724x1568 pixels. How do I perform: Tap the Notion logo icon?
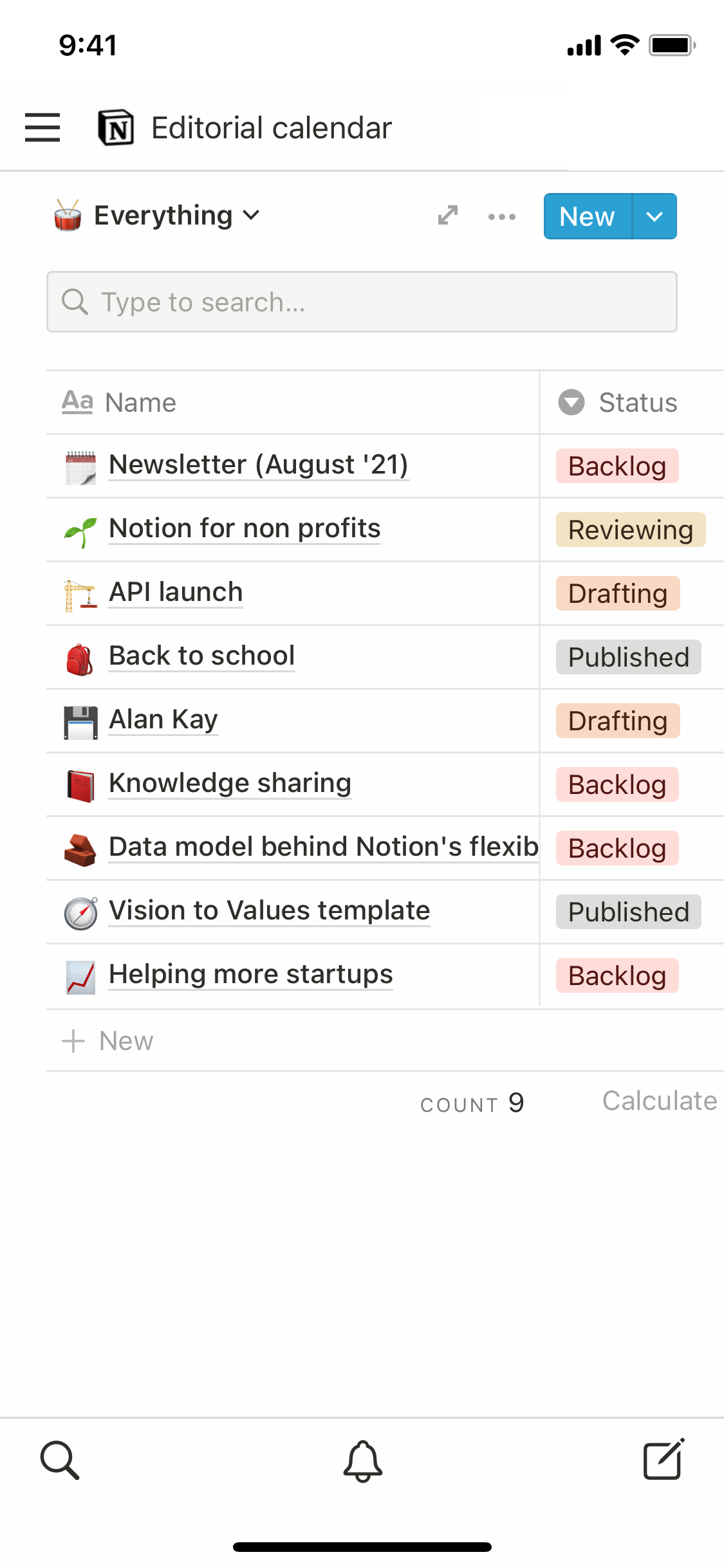tap(116, 127)
